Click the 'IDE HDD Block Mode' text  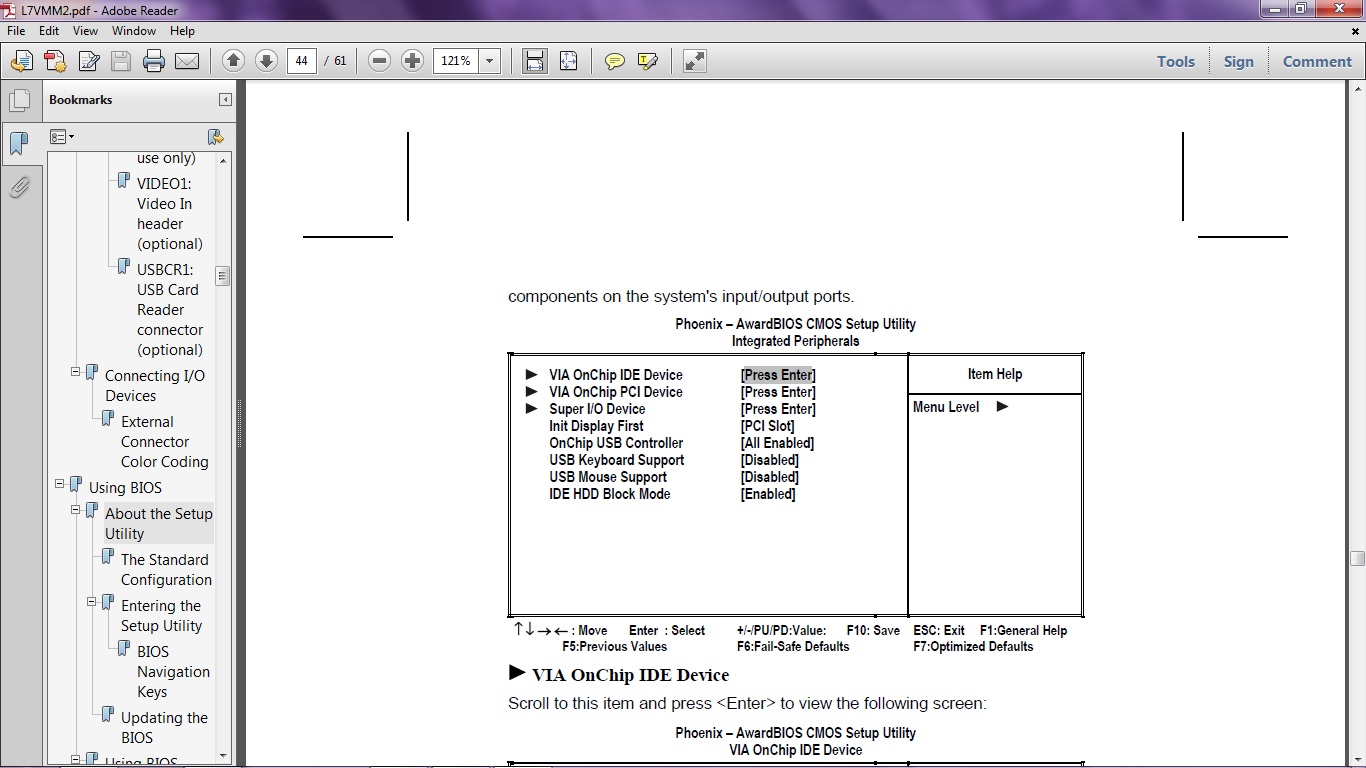[610, 494]
